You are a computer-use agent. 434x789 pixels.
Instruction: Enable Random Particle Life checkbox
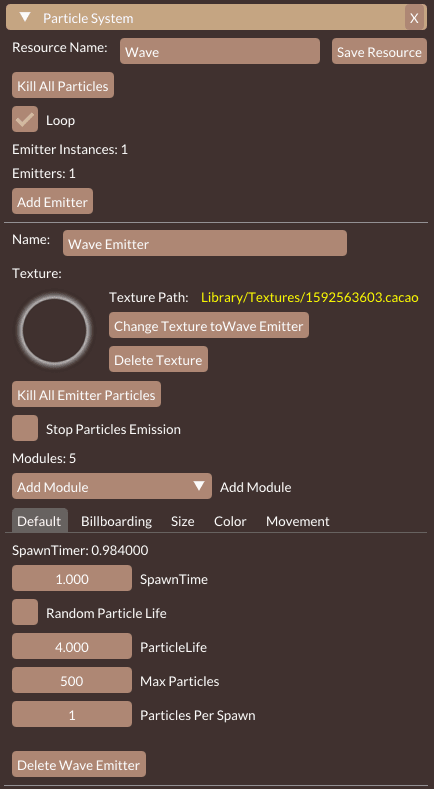point(25,612)
